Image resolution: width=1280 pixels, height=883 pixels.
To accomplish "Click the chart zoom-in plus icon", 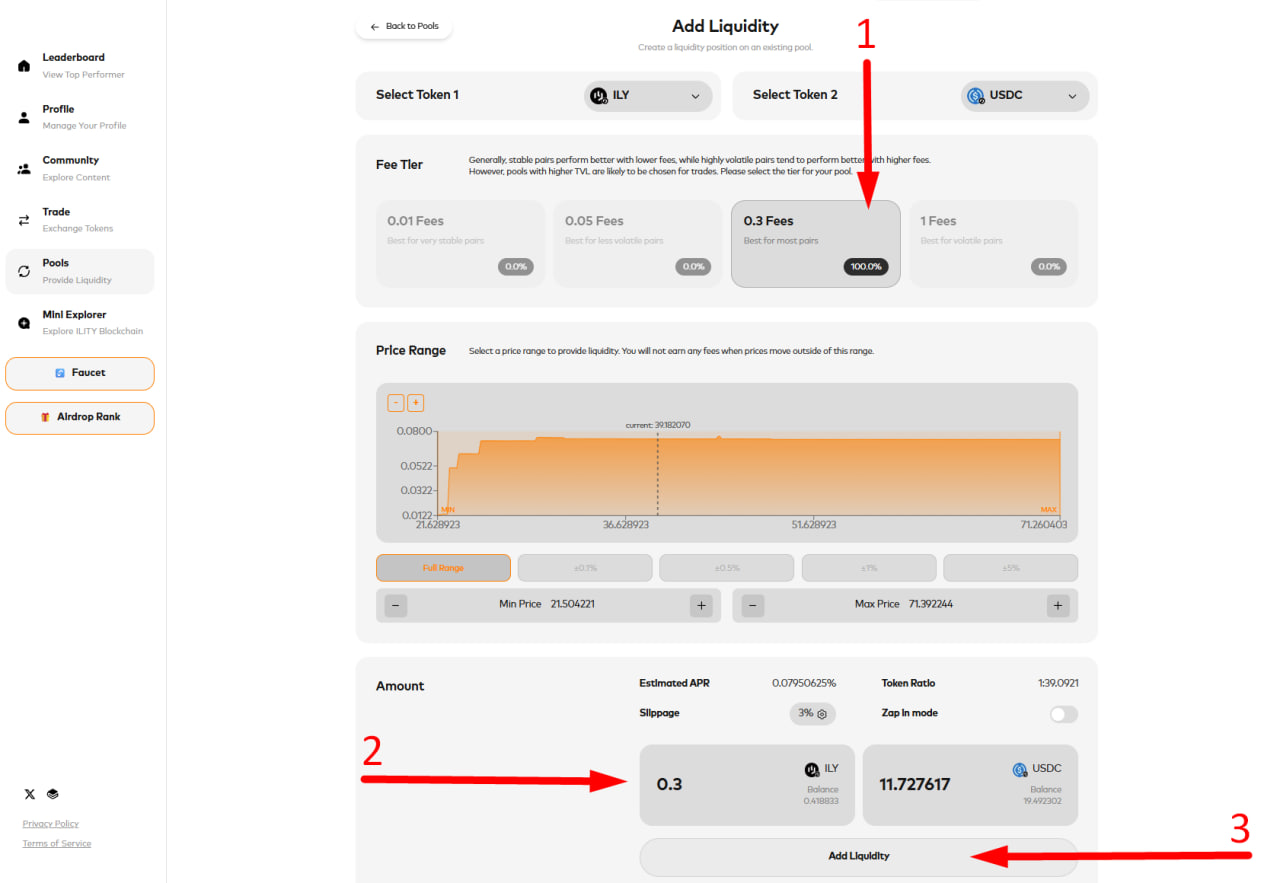I will click(x=416, y=403).
